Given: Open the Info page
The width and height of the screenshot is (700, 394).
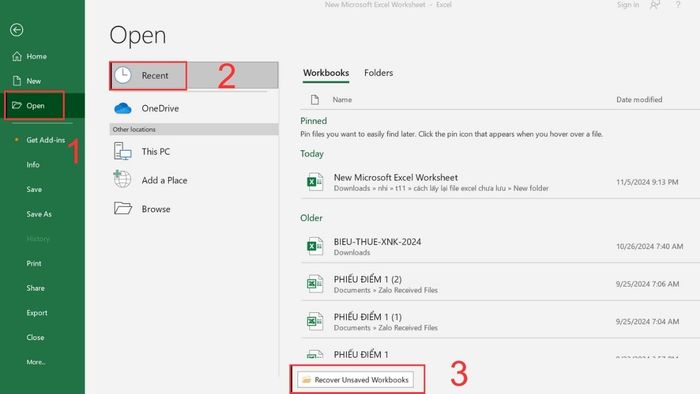Looking at the screenshot, I should click(x=33, y=165).
